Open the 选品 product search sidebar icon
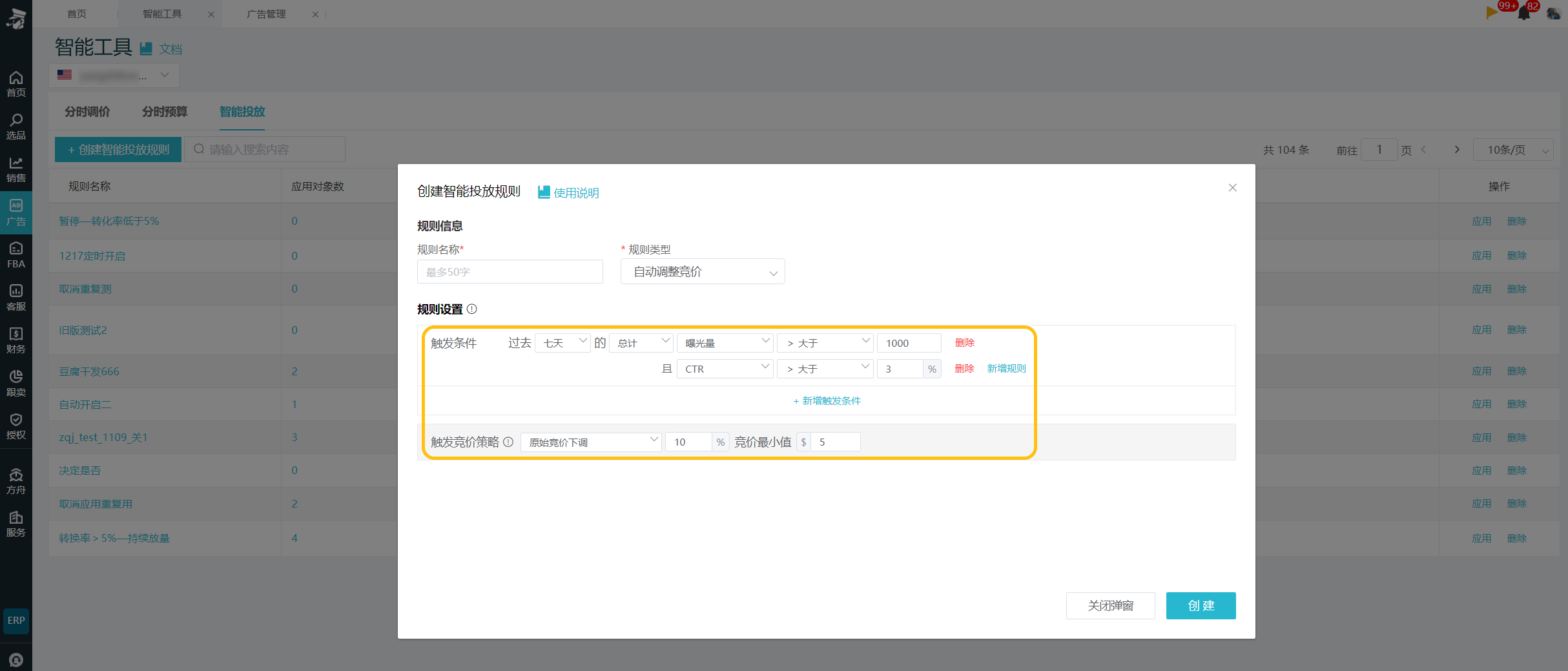The image size is (1568, 671). coord(16,127)
